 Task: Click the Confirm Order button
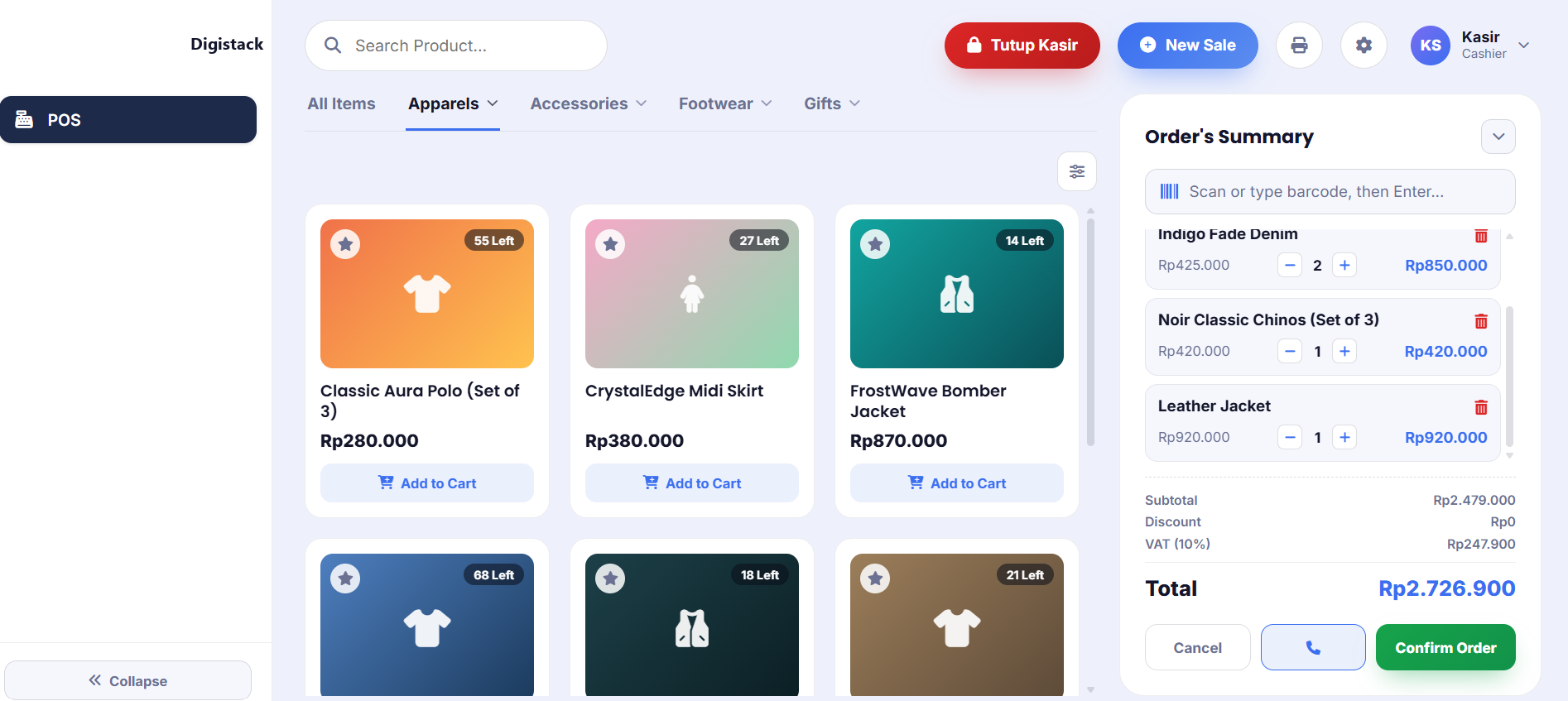(x=1445, y=647)
